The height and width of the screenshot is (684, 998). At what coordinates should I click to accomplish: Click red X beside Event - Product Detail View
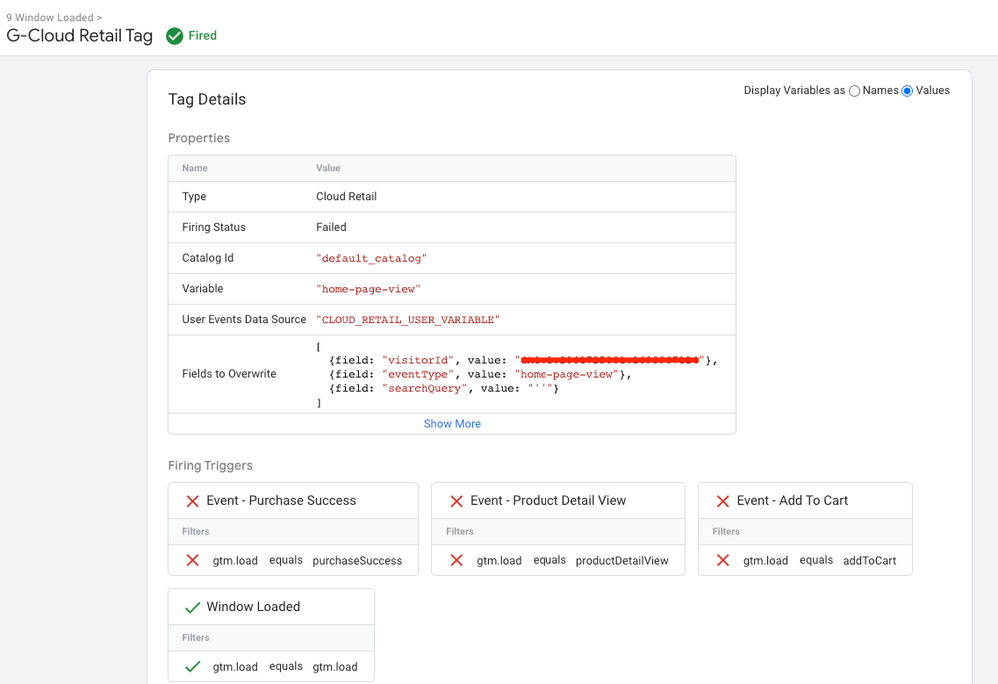[x=456, y=501]
